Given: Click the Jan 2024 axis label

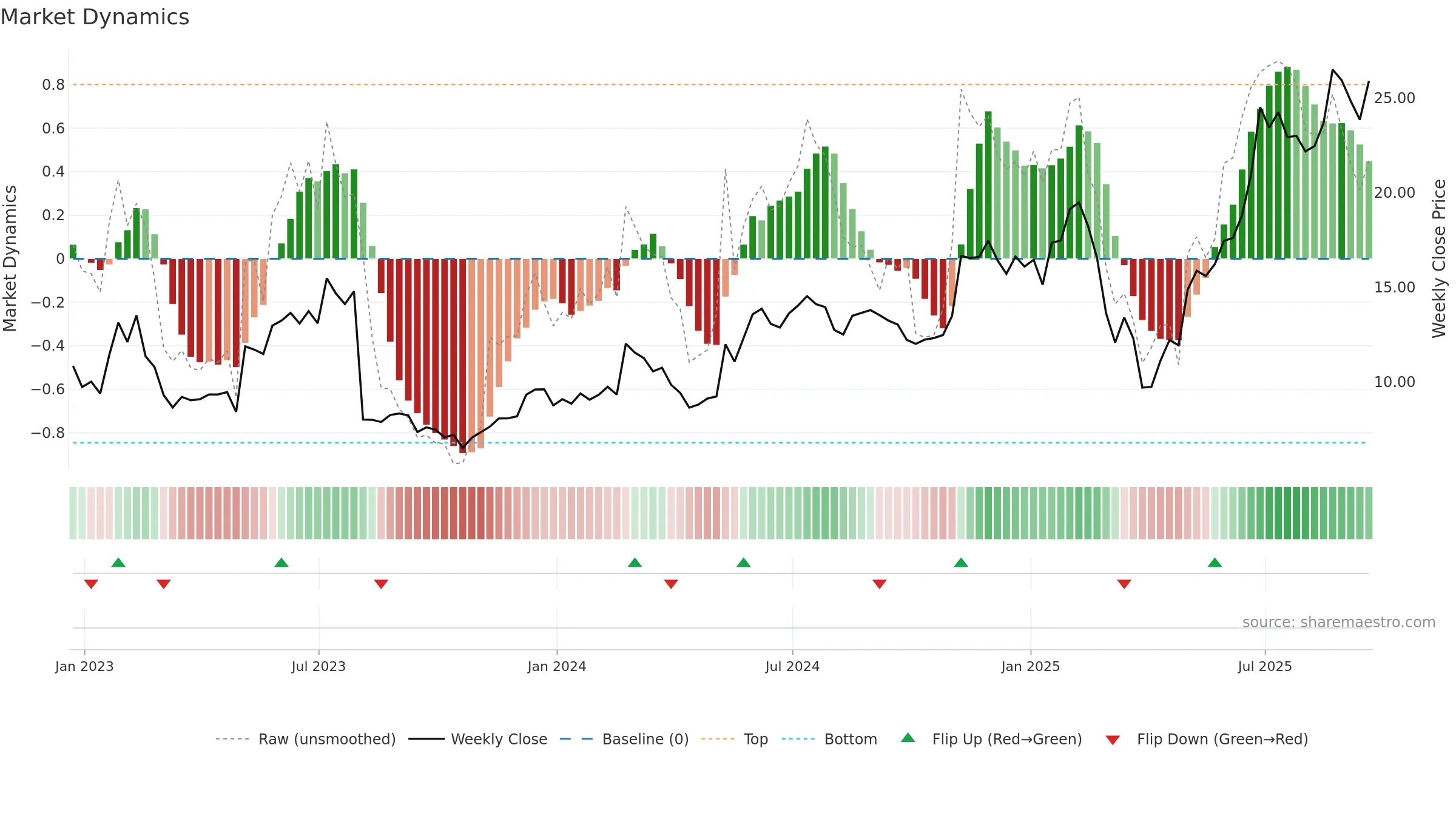Looking at the screenshot, I should [557, 666].
